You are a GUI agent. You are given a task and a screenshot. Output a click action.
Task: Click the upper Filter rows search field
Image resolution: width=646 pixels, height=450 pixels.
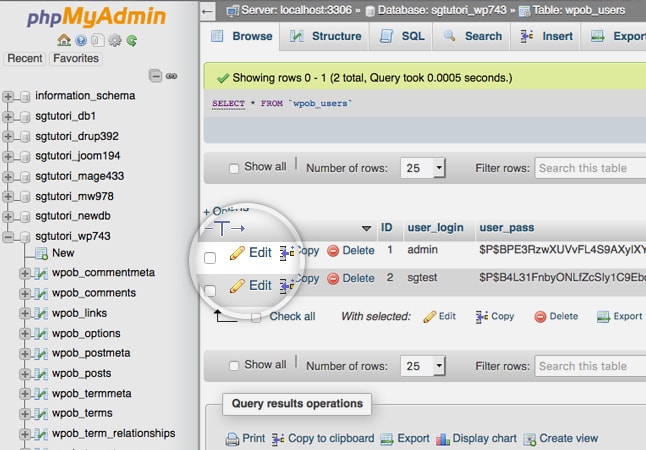tap(590, 168)
